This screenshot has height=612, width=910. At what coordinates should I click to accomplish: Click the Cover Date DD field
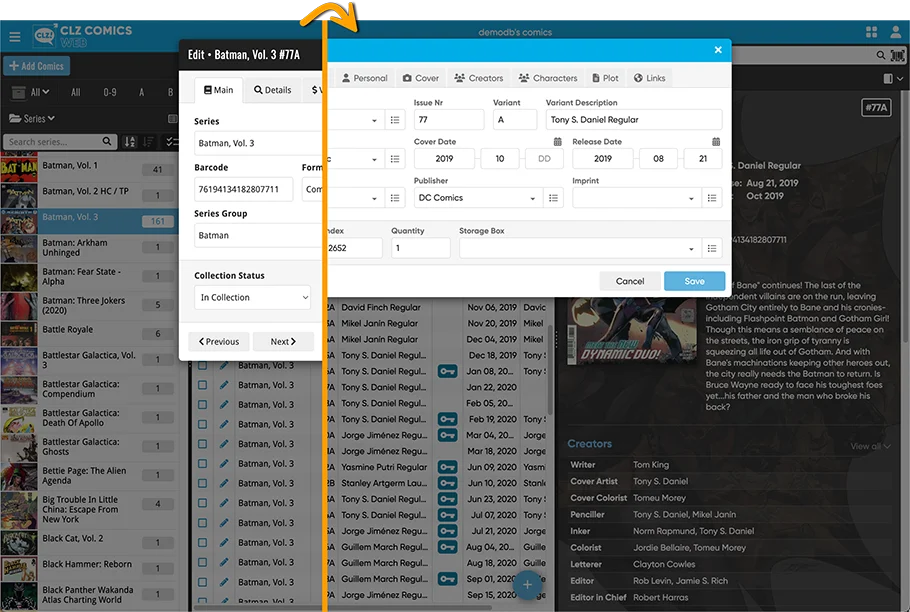(x=544, y=158)
